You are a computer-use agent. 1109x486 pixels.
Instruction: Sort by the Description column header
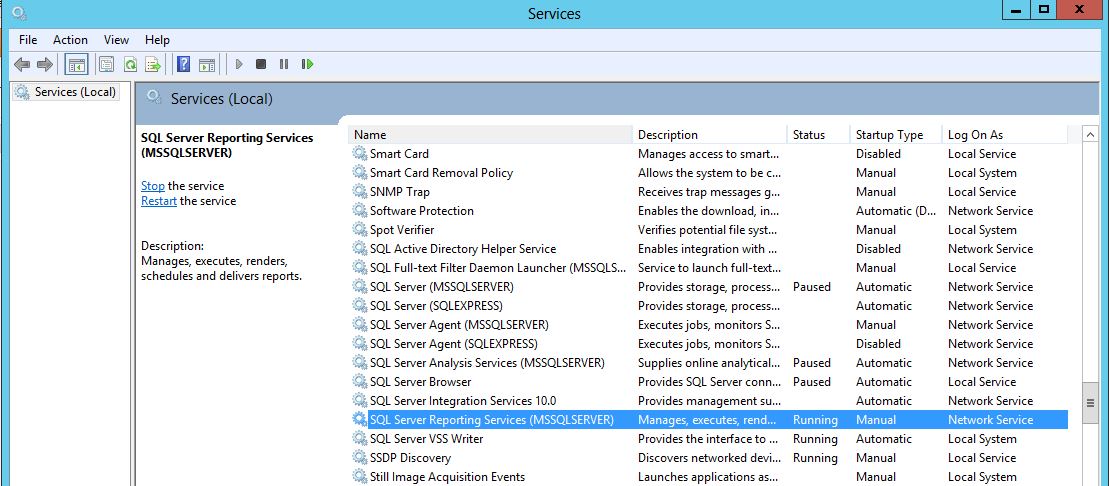pyautogui.click(x=710, y=134)
